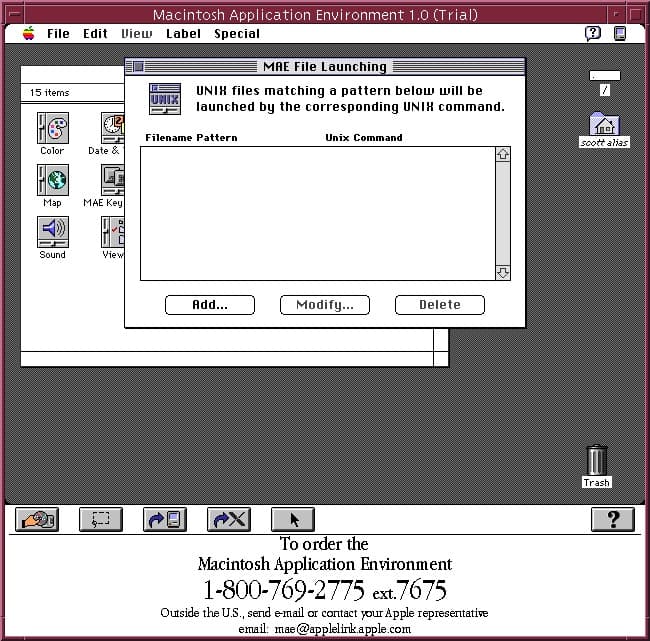The width and height of the screenshot is (650, 641).
Task: Open the Apple menu
Action: pos(29,34)
